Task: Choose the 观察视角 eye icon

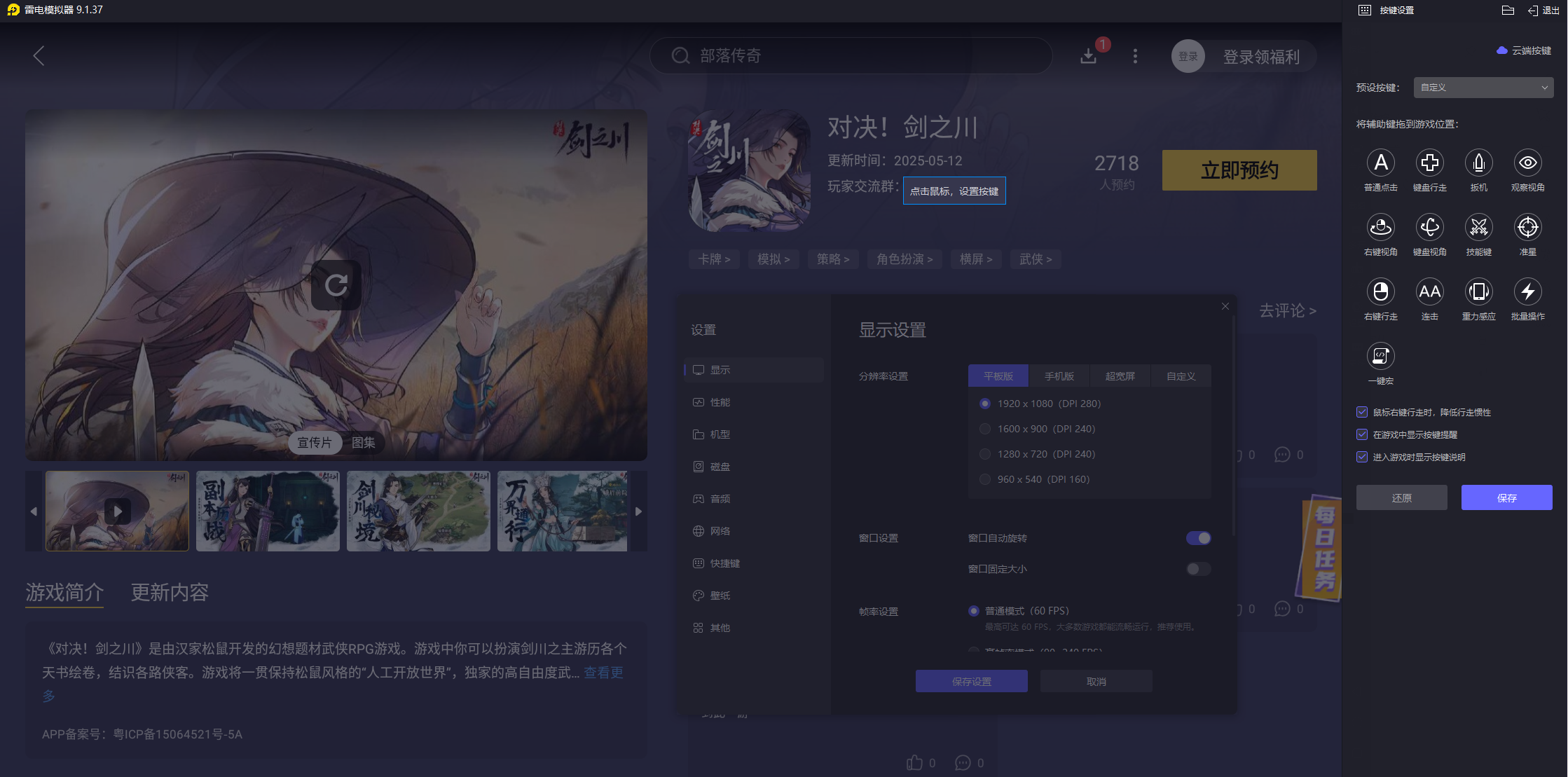Action: 1527,163
